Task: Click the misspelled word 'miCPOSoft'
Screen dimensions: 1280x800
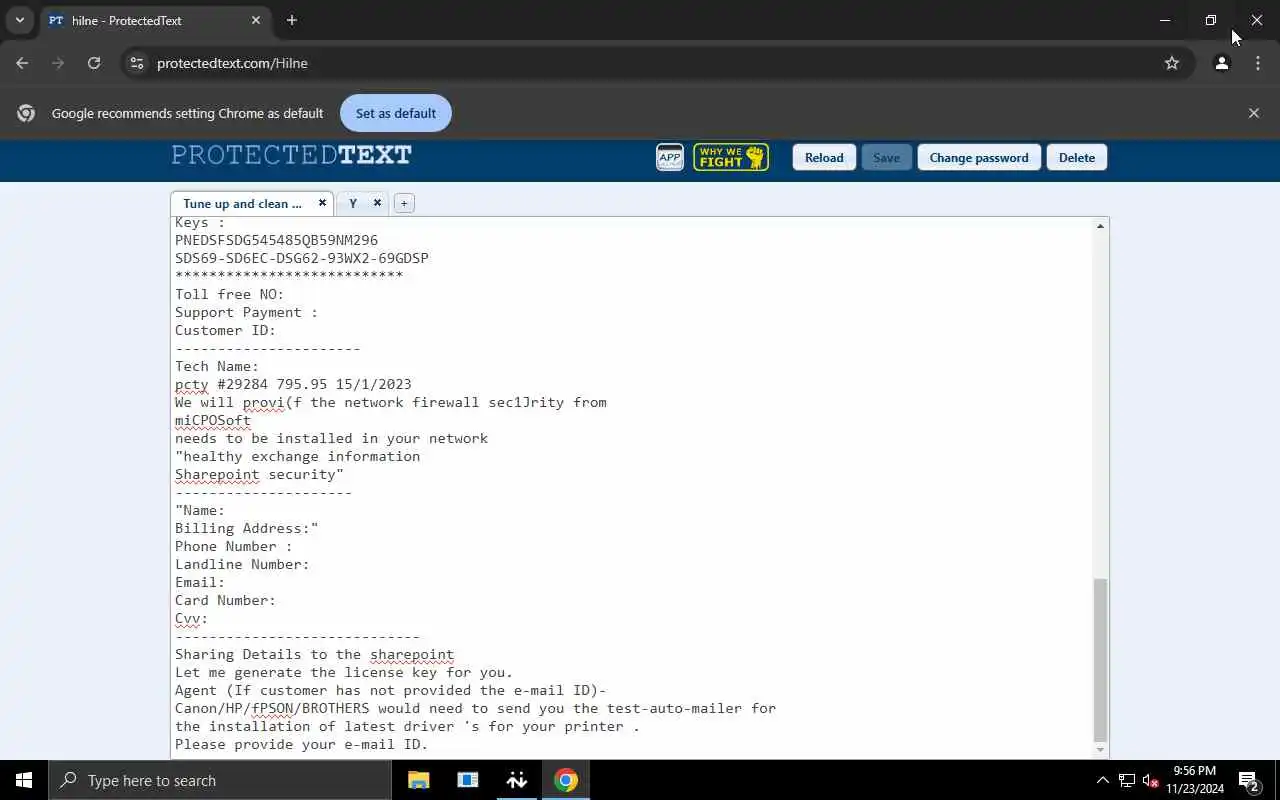Action: point(213,420)
